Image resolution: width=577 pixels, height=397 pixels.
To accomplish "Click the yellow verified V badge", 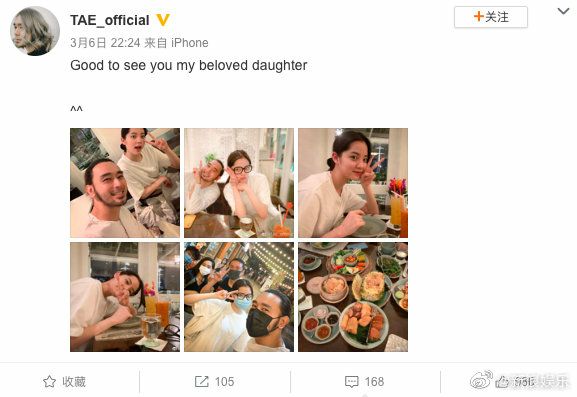I will (163, 20).
